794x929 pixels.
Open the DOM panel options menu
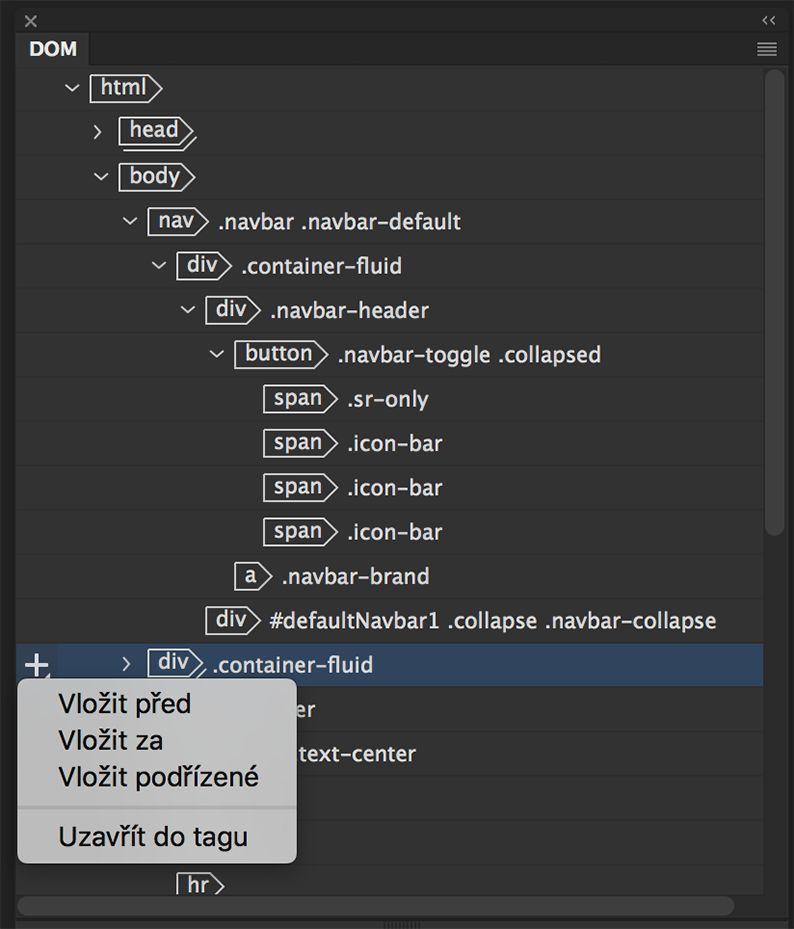pyautogui.click(x=767, y=49)
